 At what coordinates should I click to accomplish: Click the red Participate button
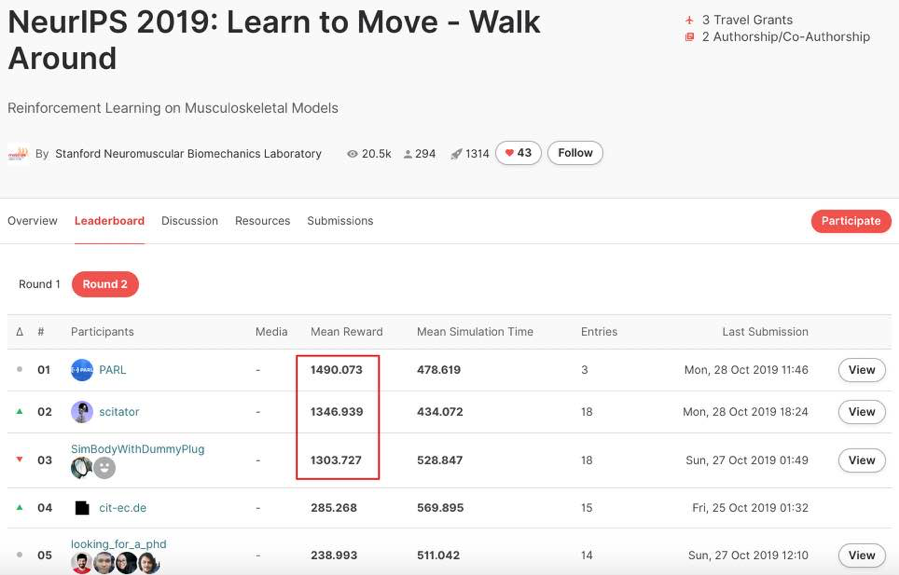[x=851, y=221]
